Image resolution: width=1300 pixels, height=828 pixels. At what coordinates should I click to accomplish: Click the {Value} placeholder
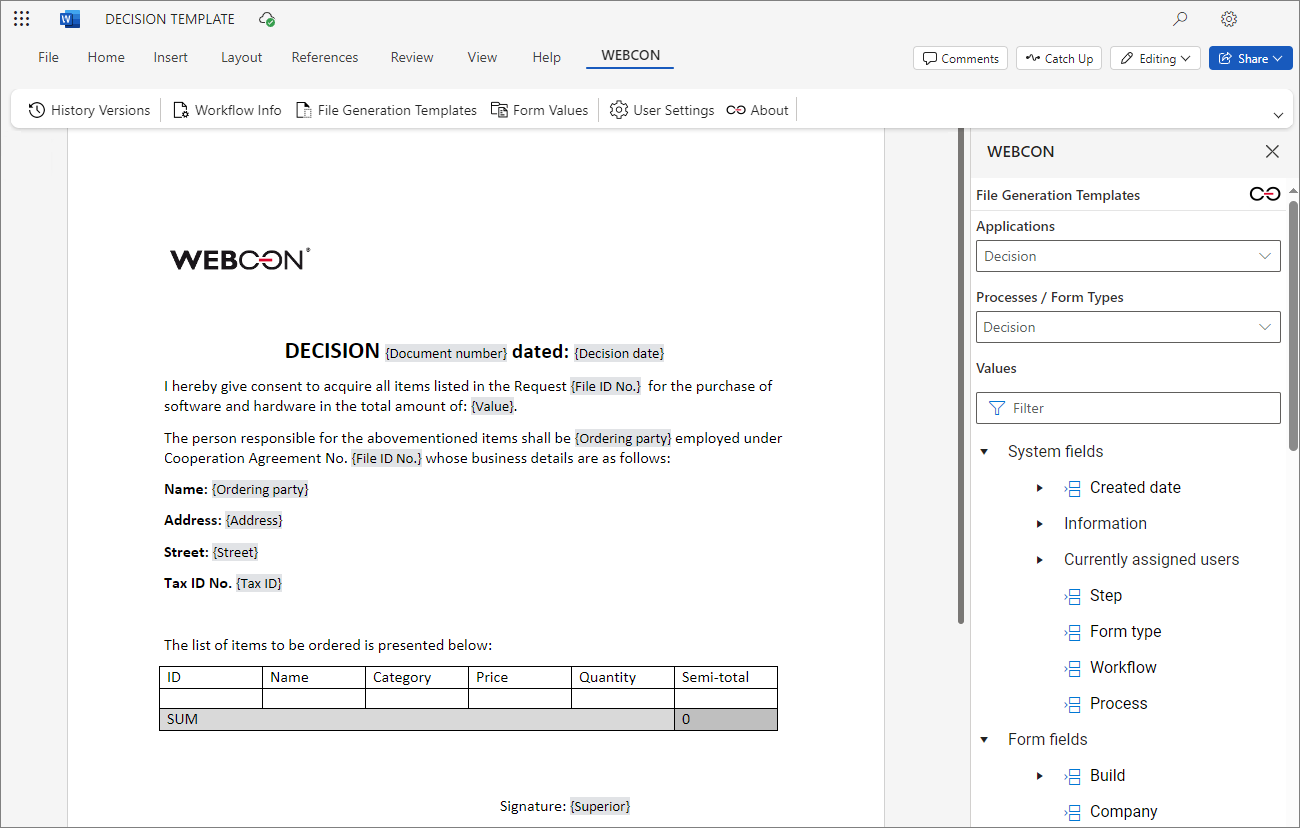pyautogui.click(x=492, y=406)
